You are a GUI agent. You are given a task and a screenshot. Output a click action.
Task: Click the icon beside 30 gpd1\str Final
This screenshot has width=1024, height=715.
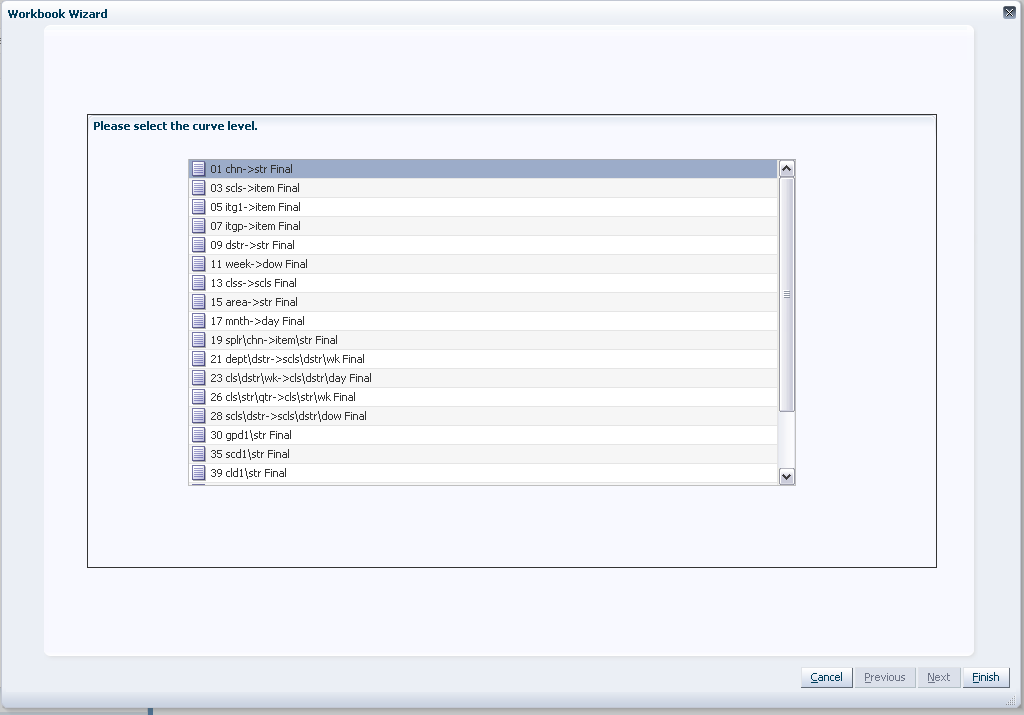click(199, 434)
